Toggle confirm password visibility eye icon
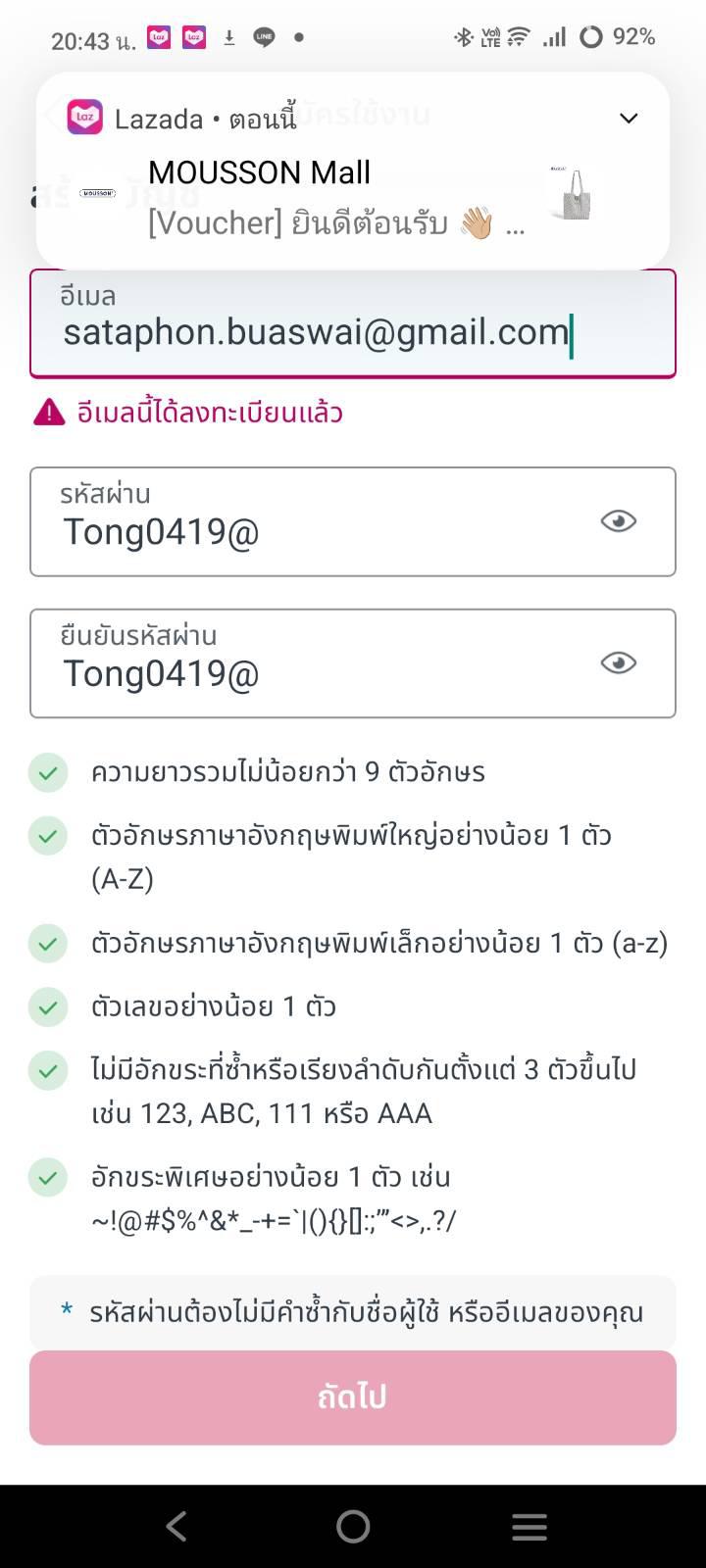 (x=618, y=663)
